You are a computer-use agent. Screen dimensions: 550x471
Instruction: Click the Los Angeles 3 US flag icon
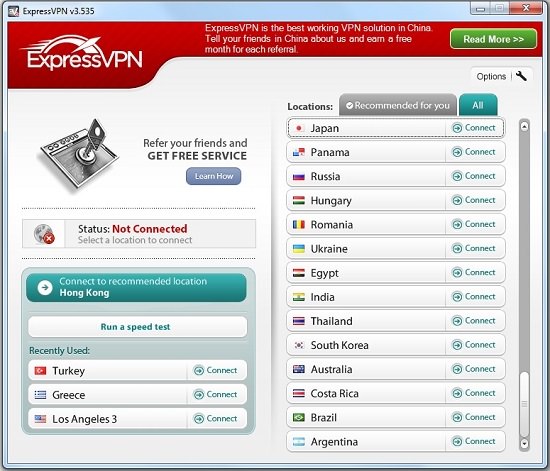[40, 419]
